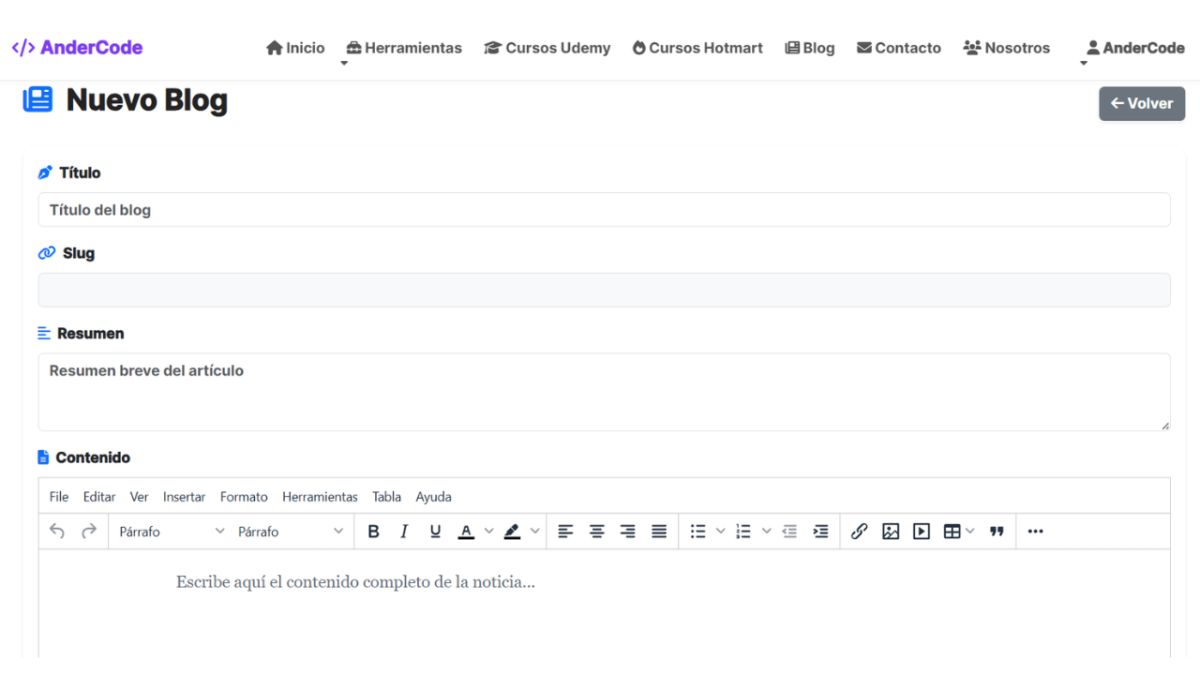The height and width of the screenshot is (675, 1200).
Task: Open the table insert dropdown
Action: click(958, 532)
